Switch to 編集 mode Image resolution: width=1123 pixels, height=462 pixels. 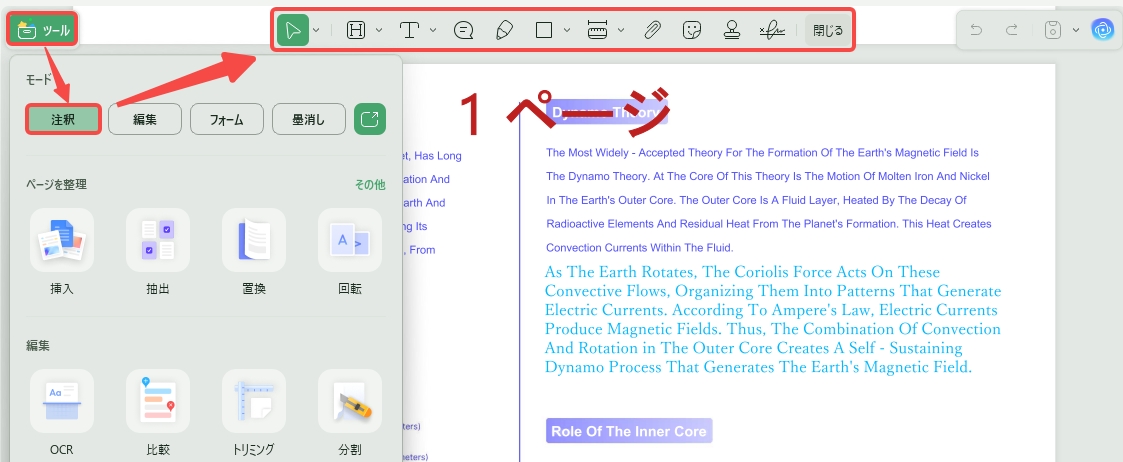(145, 119)
